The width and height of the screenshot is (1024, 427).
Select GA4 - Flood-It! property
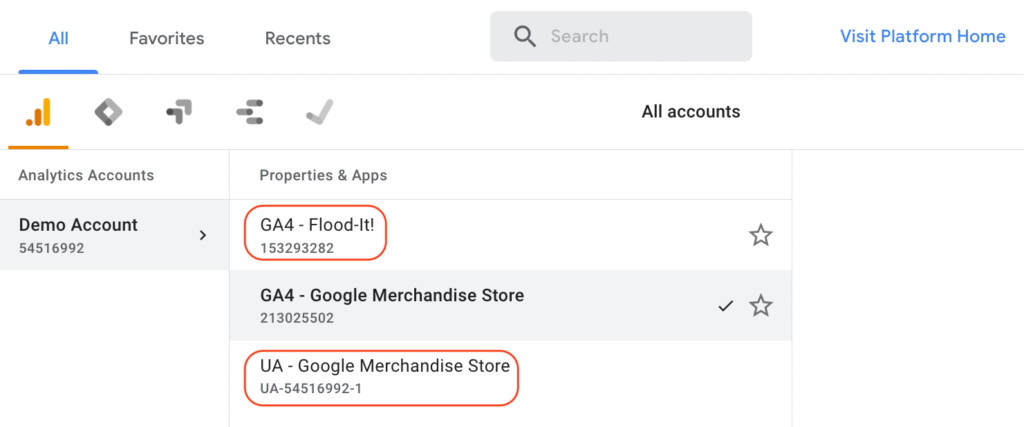(510, 235)
